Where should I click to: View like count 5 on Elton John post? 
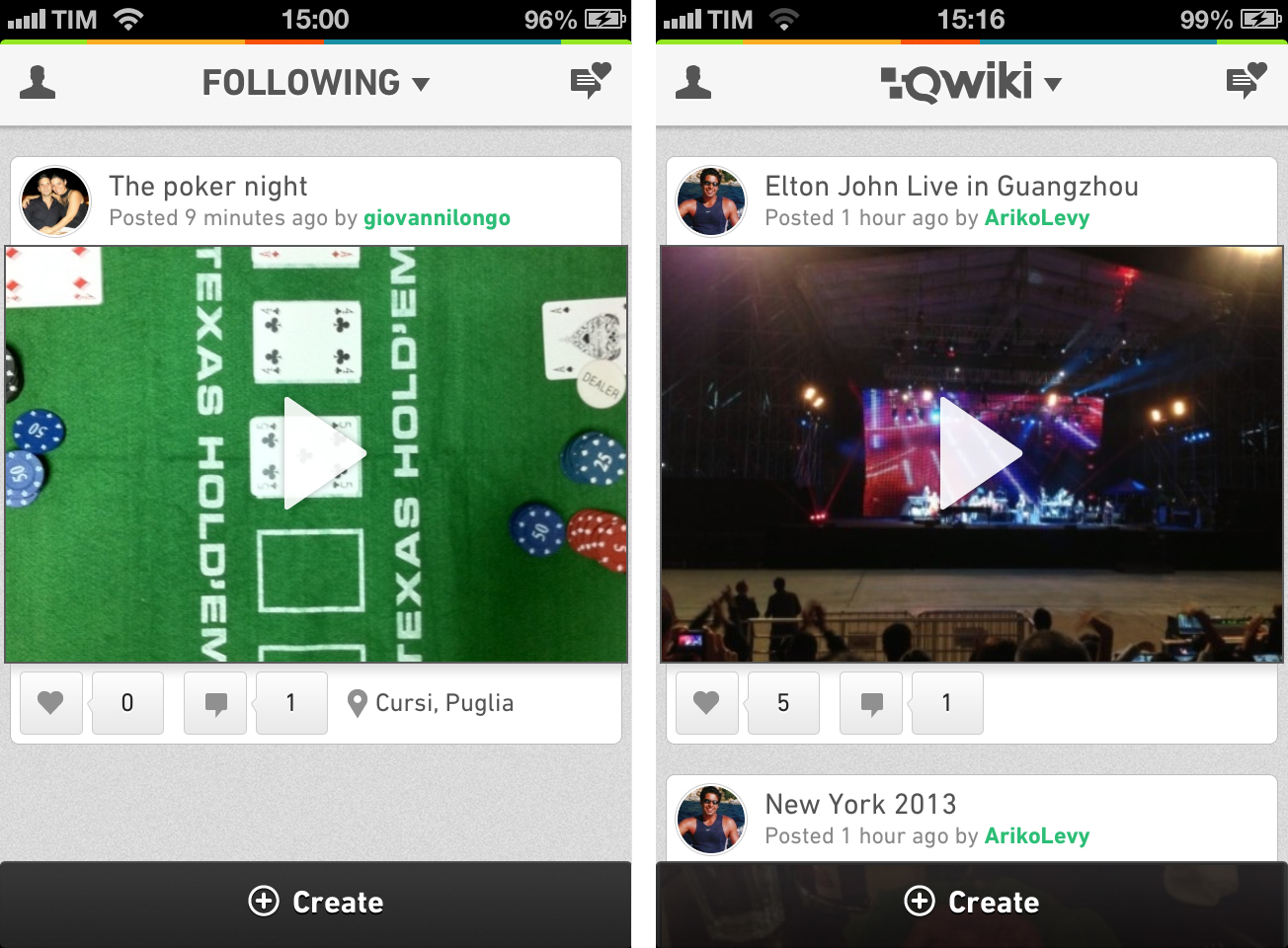pyautogui.click(x=783, y=703)
